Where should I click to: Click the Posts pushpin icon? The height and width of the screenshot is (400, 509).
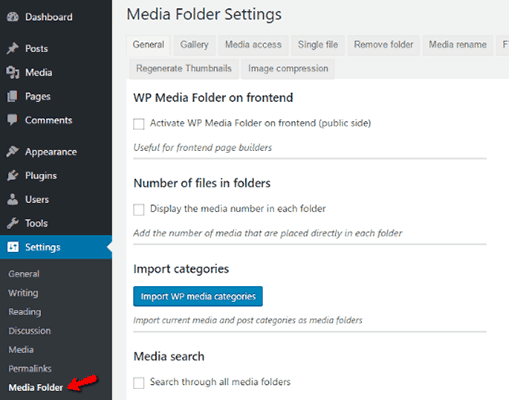13,48
